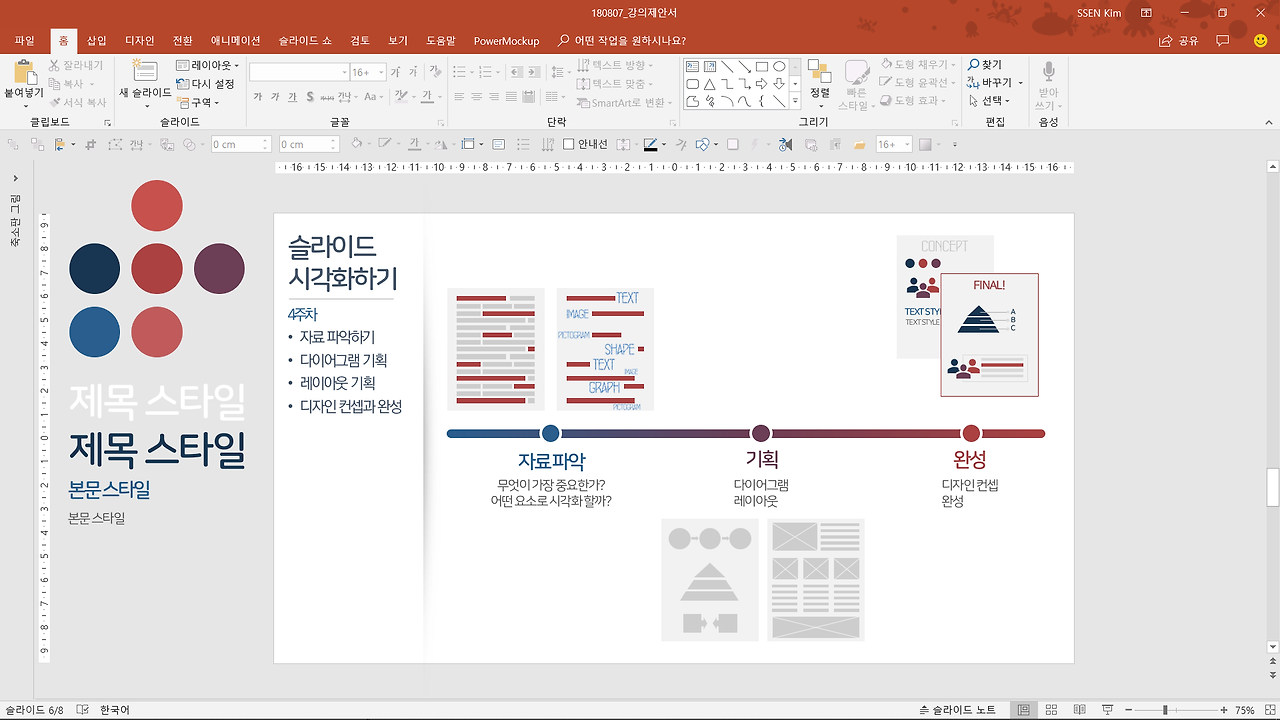1280x720 pixels.
Task: Select the right arrow shape in gallery
Action: [762, 84]
